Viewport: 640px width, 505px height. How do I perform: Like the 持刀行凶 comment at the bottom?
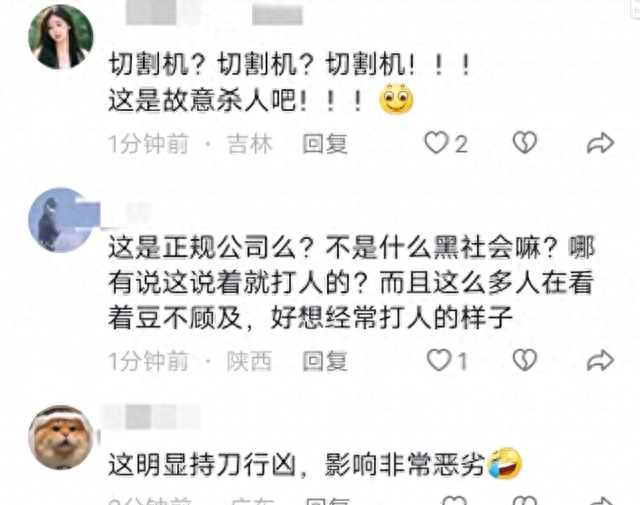[x=454, y=501]
